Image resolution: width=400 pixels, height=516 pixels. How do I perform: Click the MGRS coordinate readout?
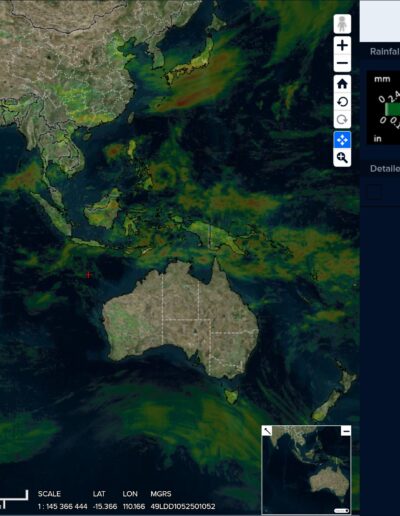tap(183, 506)
